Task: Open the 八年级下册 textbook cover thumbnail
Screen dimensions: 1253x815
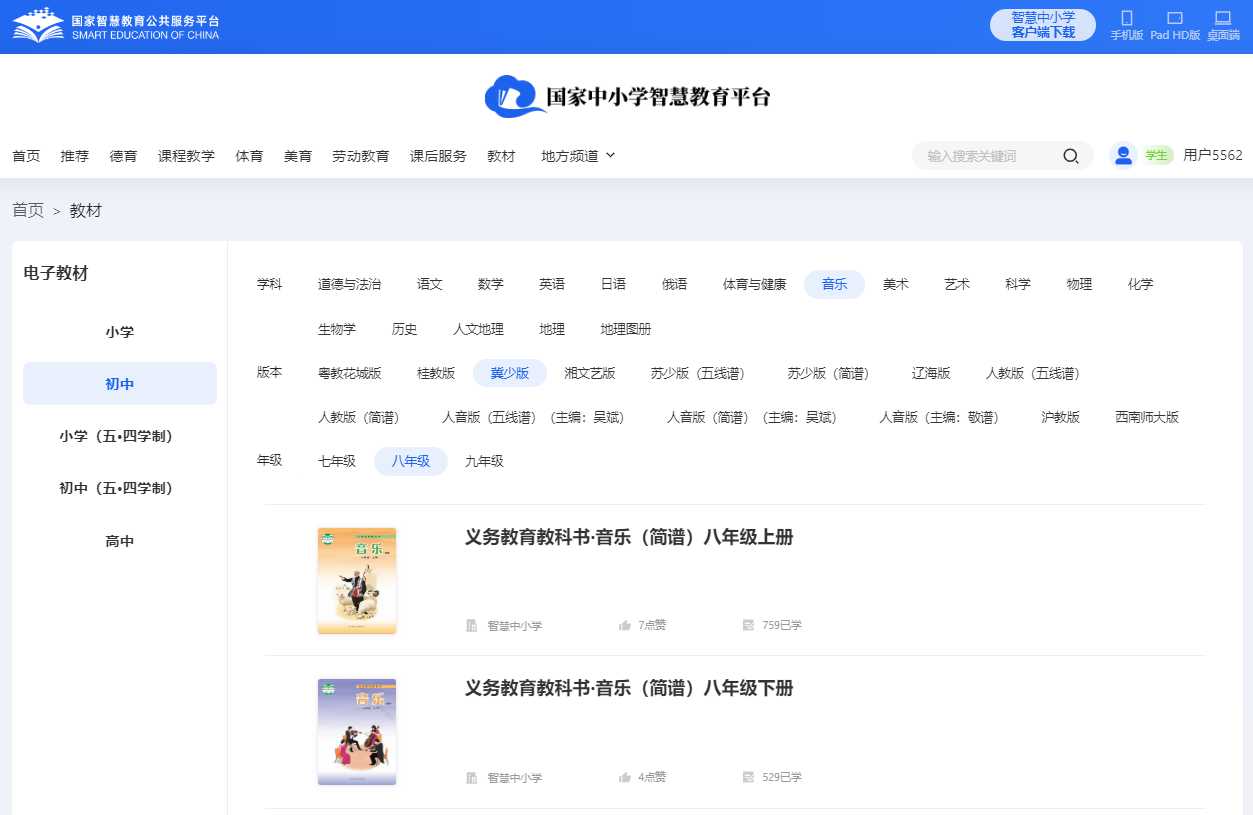Action: click(357, 732)
